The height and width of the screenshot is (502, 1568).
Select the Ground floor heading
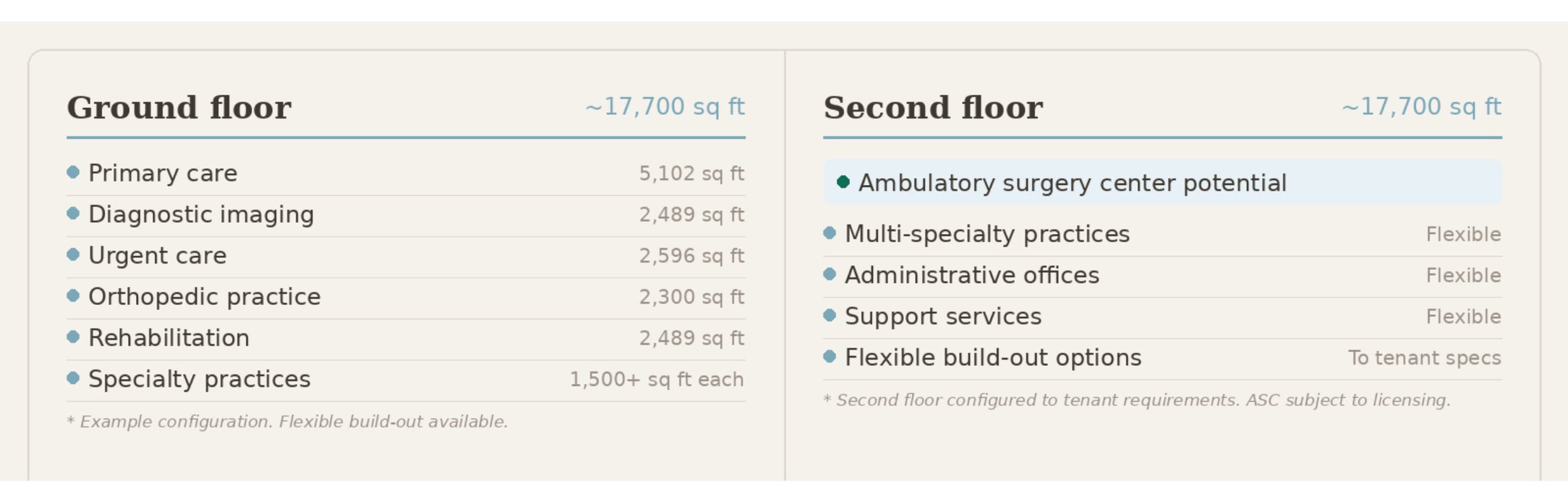point(179,107)
